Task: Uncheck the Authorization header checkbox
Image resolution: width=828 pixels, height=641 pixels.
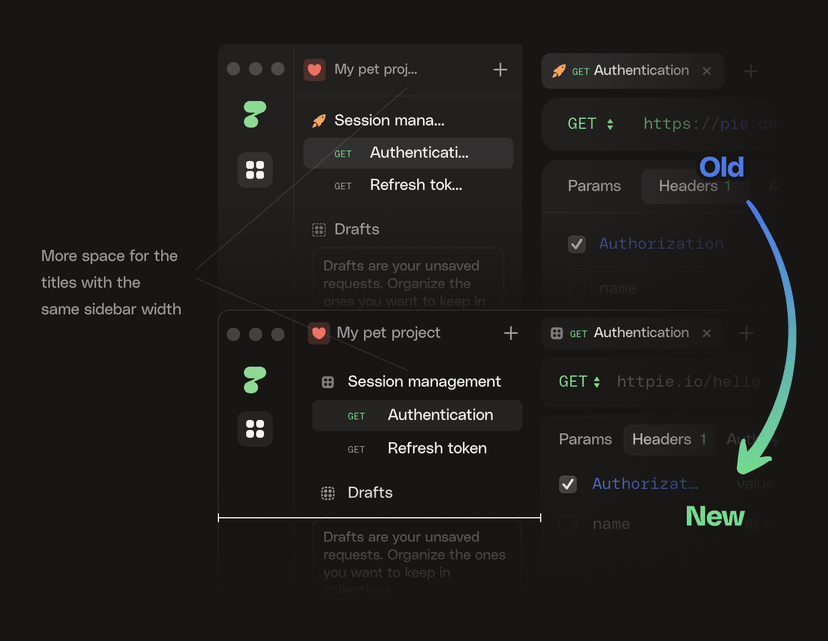Action: click(x=568, y=484)
